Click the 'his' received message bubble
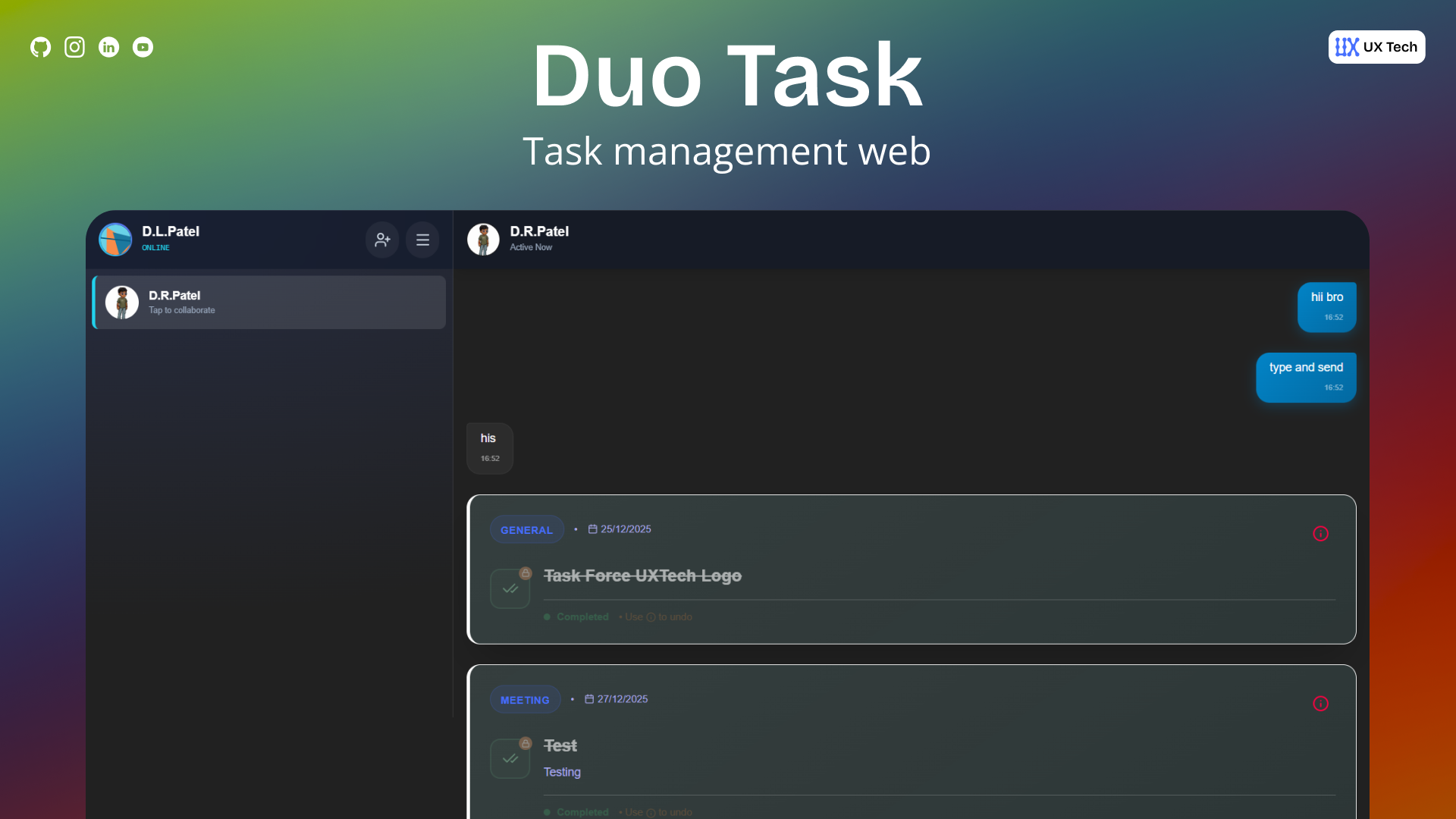 (489, 448)
